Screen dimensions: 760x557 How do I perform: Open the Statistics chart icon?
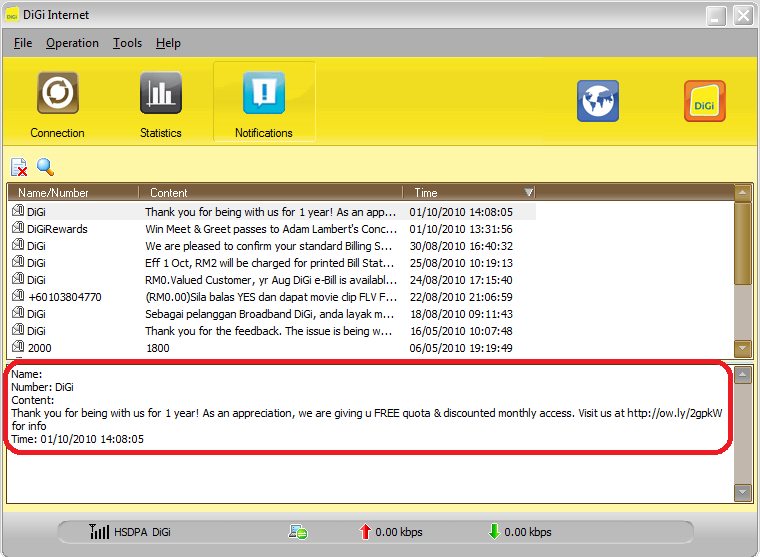tap(160, 94)
